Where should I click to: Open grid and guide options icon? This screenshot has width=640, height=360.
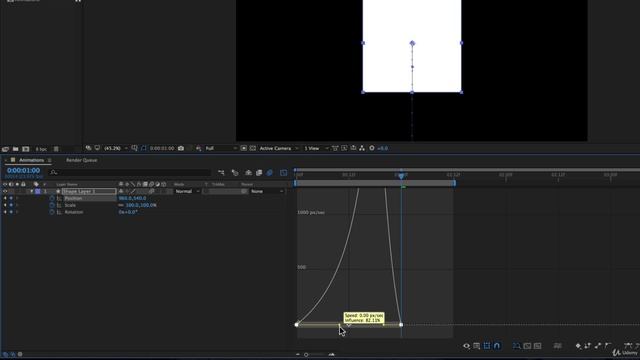coord(134,148)
